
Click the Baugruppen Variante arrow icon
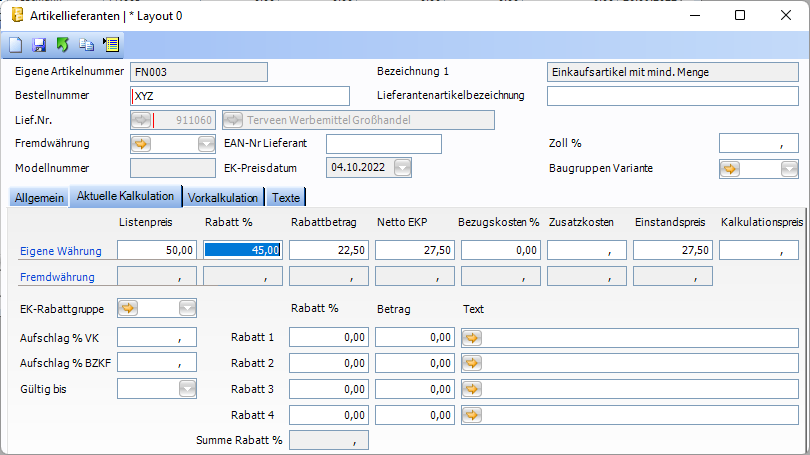pos(730,168)
